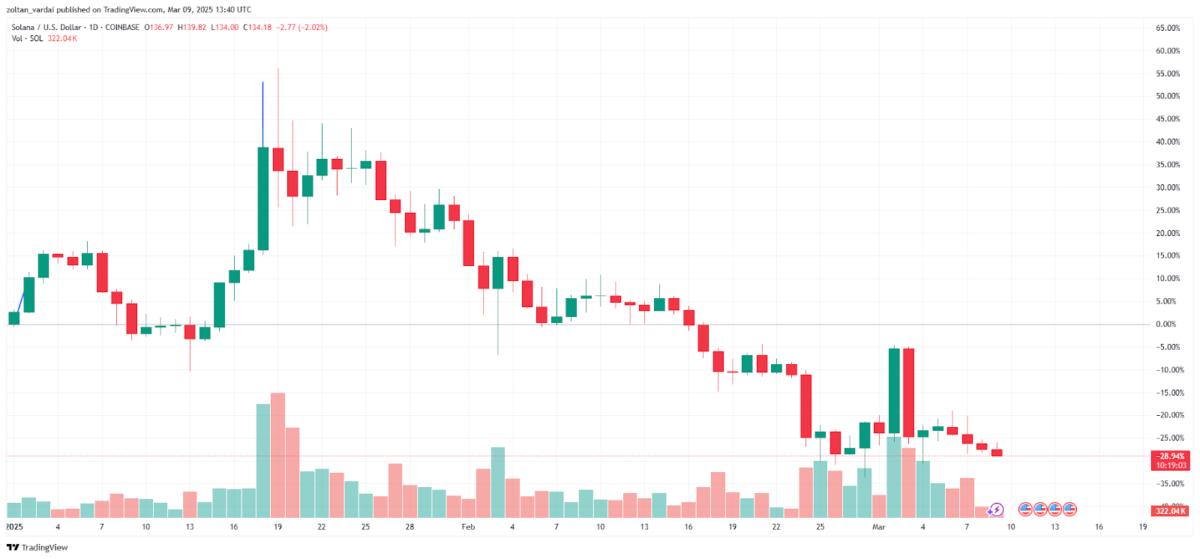Image resolution: width=1200 pixels, height=559 pixels.
Task: Click the Feb label on time axis
Action: [x=467, y=525]
